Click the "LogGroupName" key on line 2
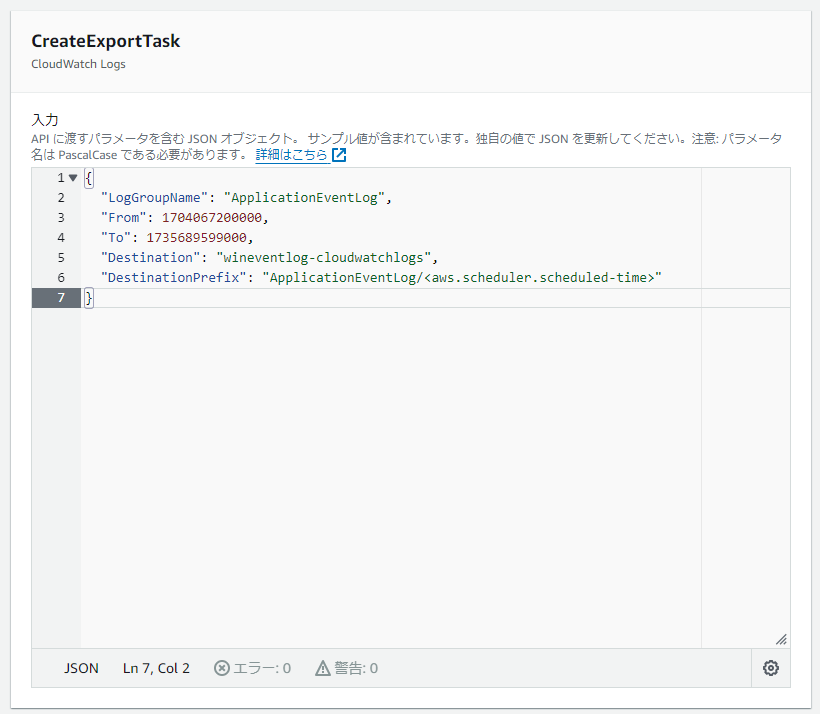820x714 pixels. tap(154, 198)
